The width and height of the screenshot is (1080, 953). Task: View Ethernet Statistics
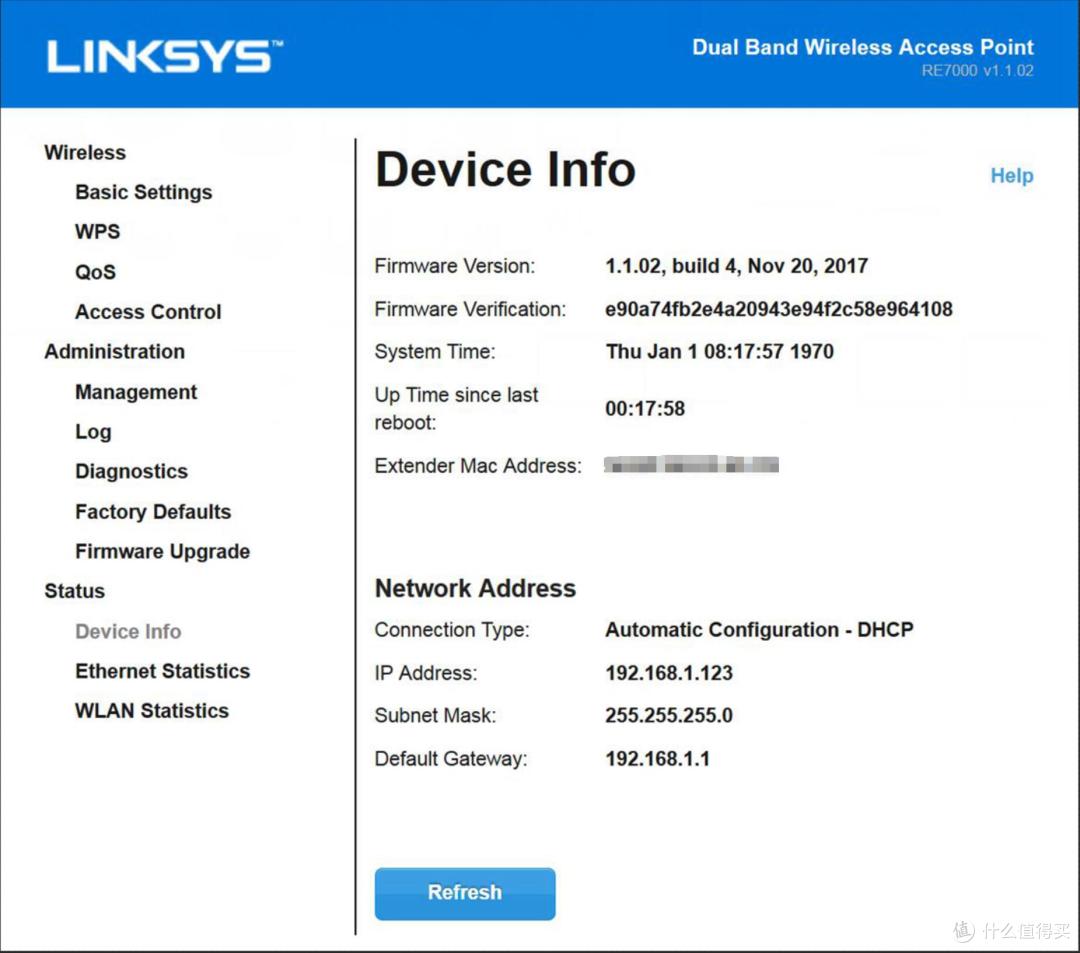click(x=162, y=671)
